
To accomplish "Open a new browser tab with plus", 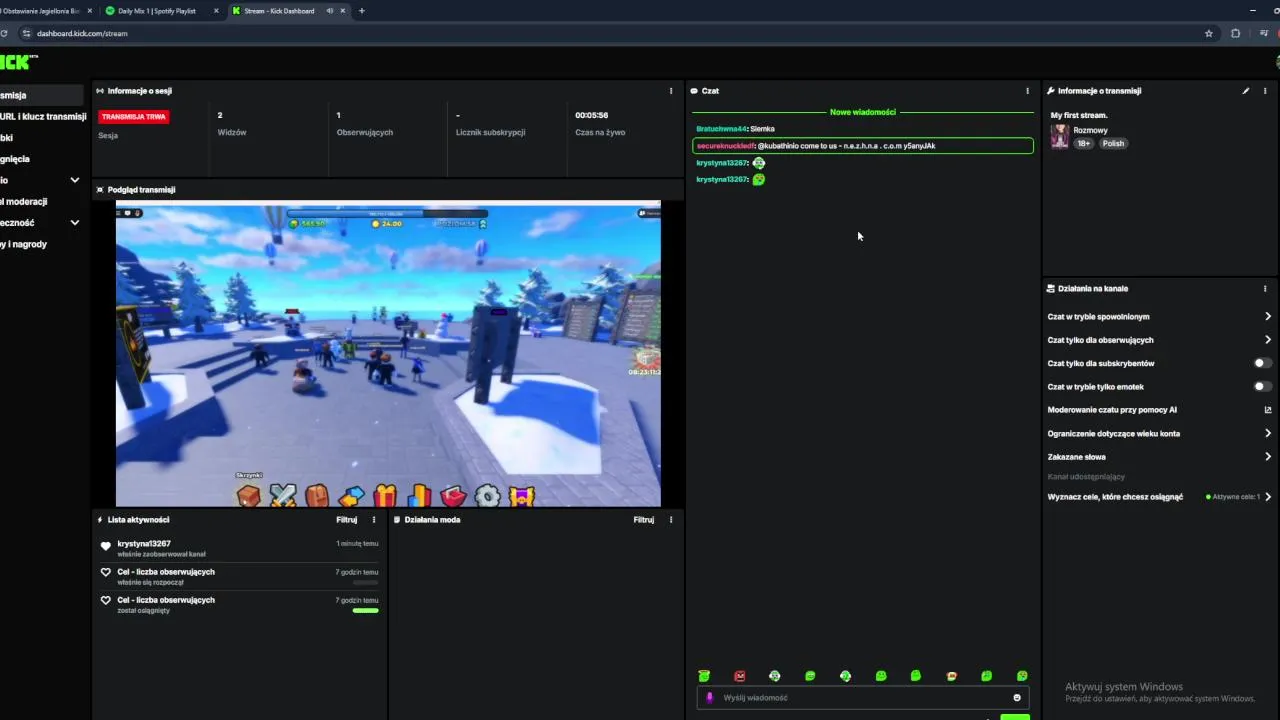I will tap(361, 11).
